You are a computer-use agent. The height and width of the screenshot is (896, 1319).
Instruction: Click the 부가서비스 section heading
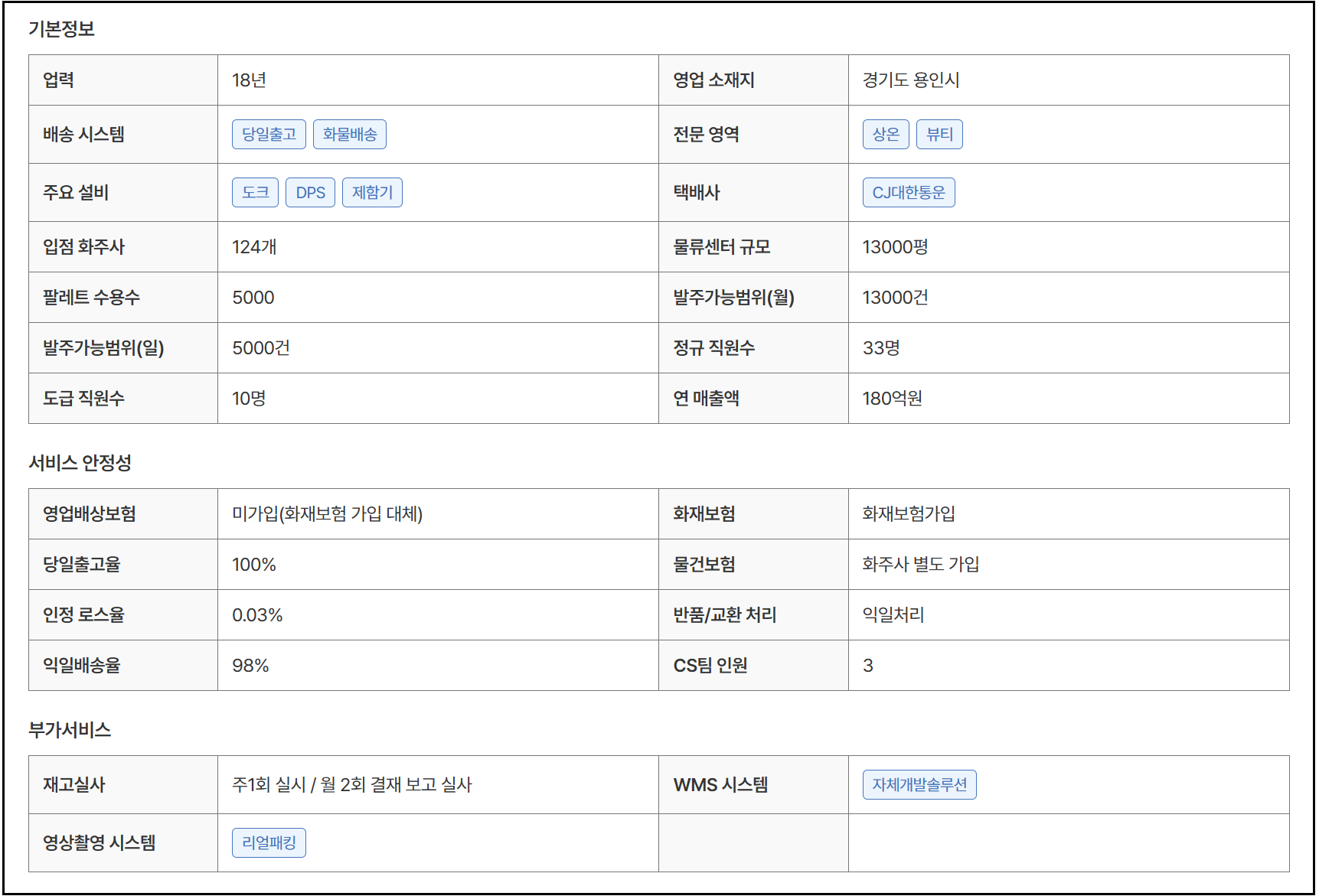click(x=70, y=730)
